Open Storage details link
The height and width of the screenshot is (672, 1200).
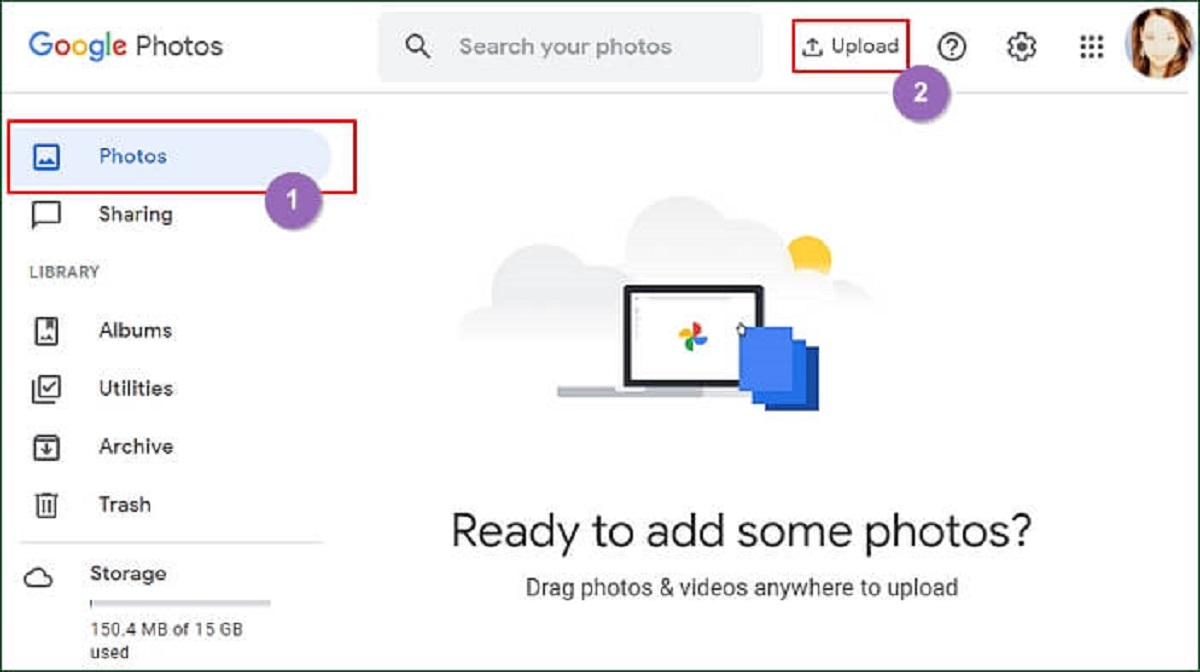point(128,573)
